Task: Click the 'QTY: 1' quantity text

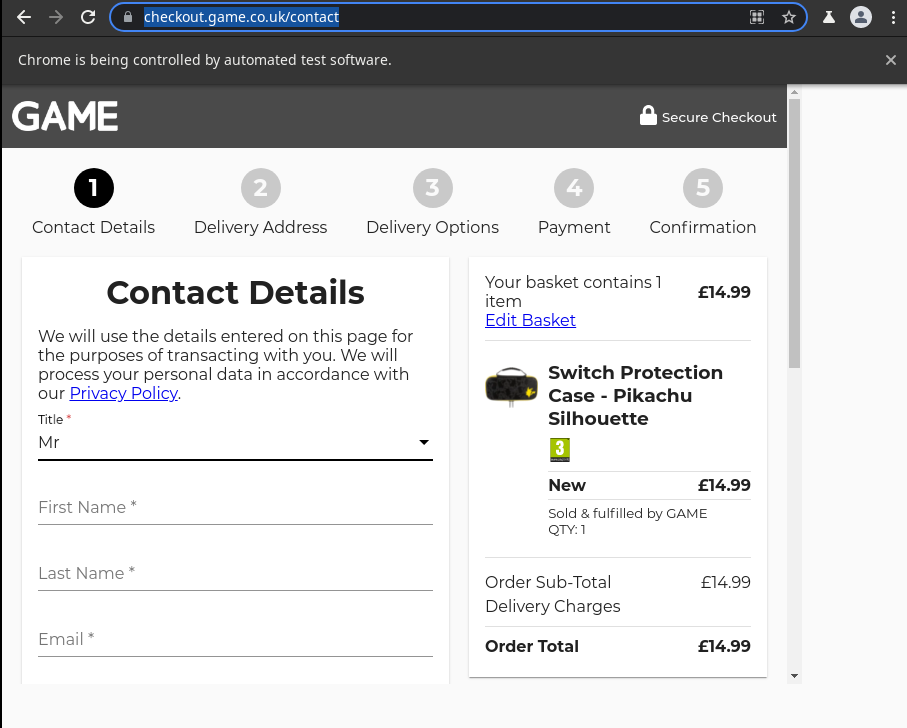Action: tap(567, 530)
